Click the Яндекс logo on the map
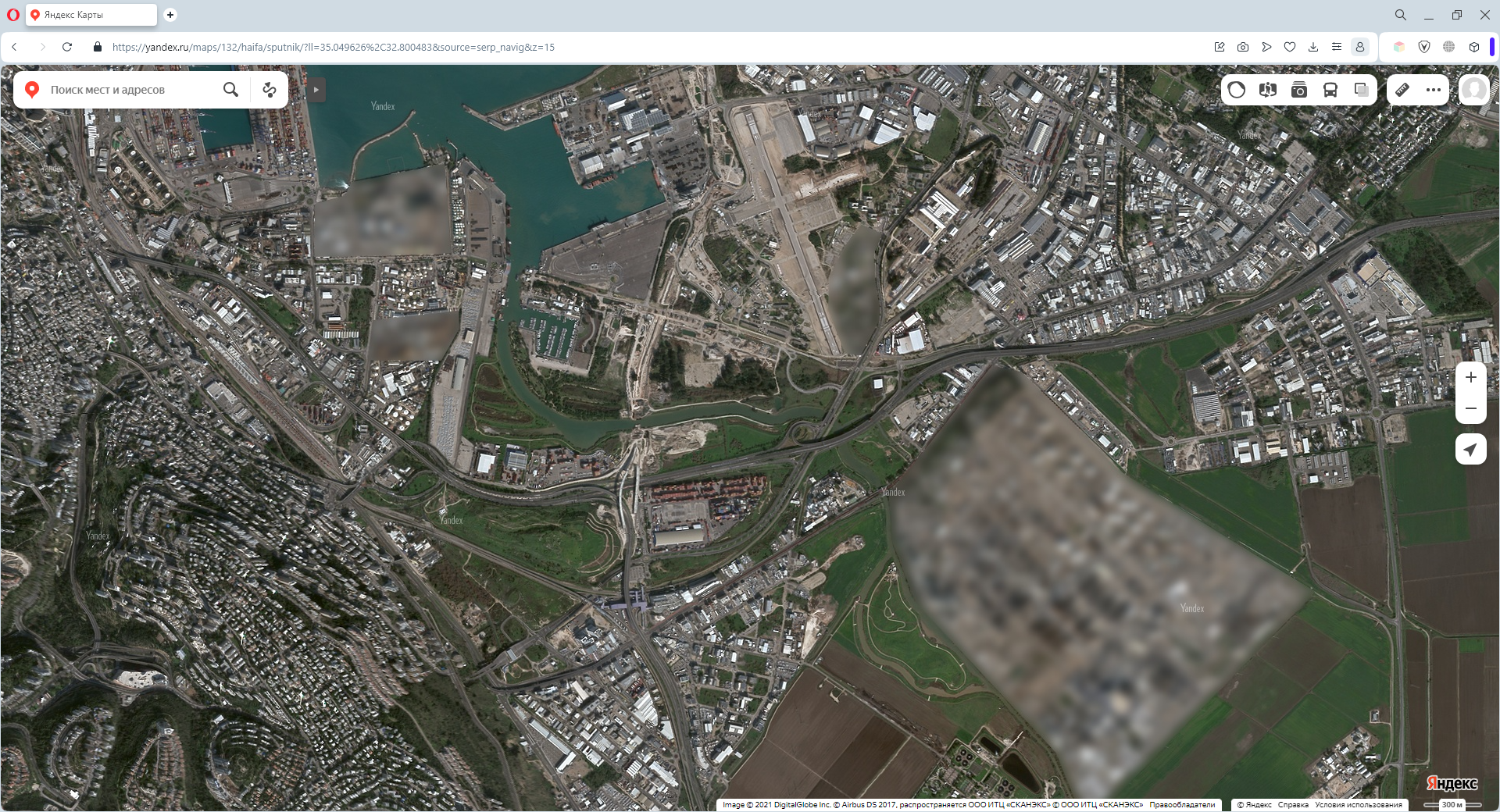 (x=1452, y=783)
